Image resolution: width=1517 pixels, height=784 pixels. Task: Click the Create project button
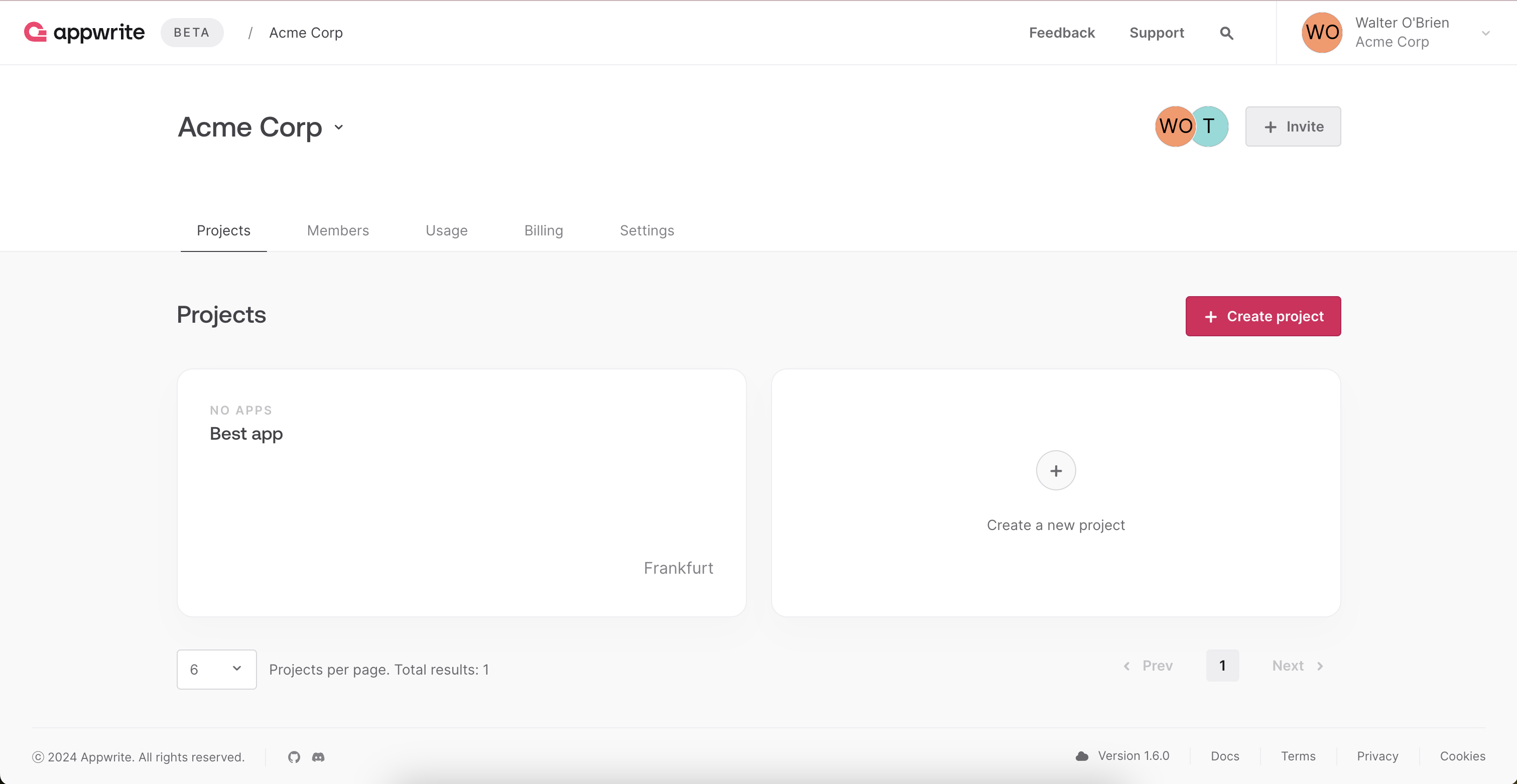tap(1262, 316)
